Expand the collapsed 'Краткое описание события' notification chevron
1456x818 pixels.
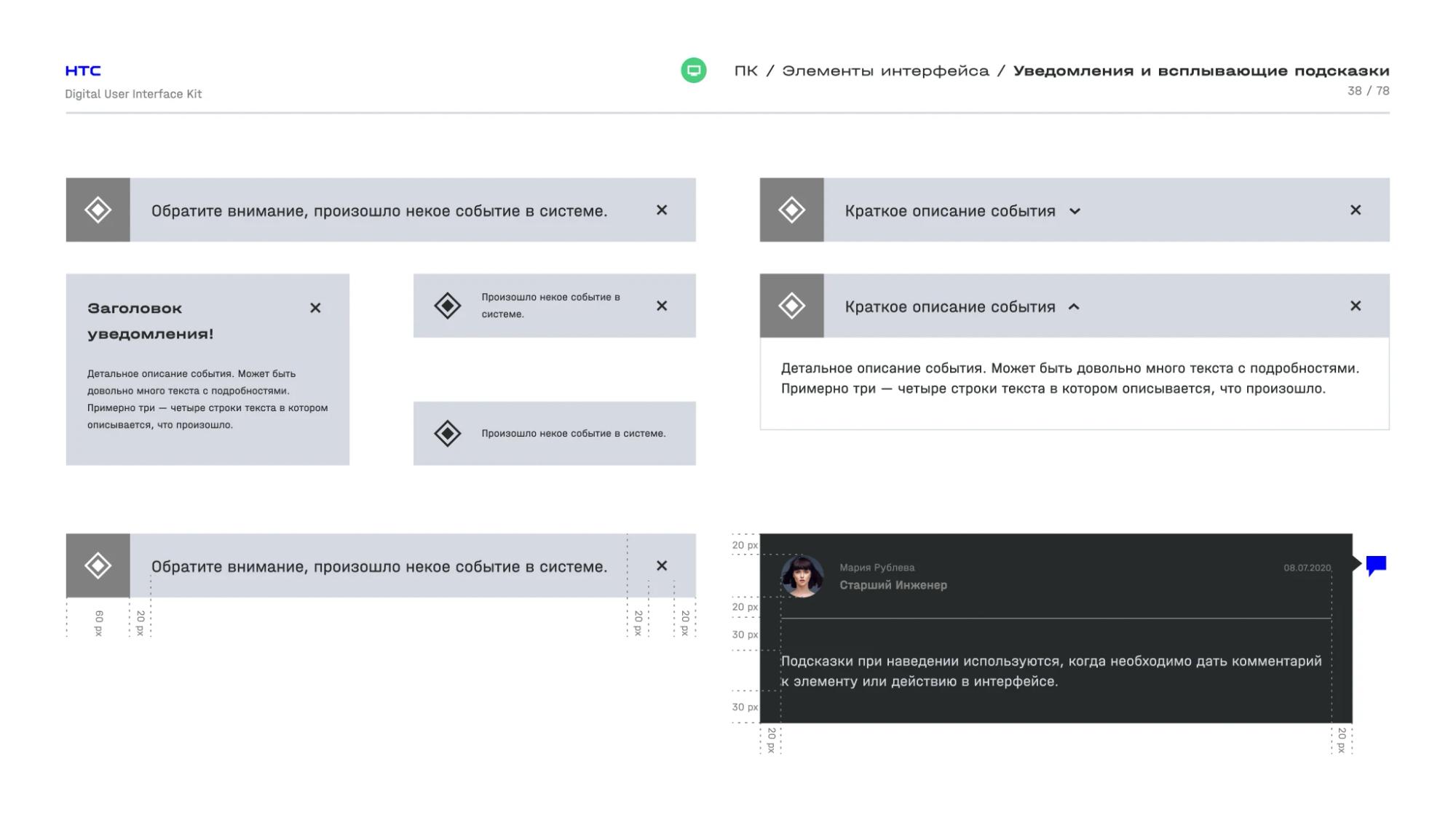coord(1075,211)
